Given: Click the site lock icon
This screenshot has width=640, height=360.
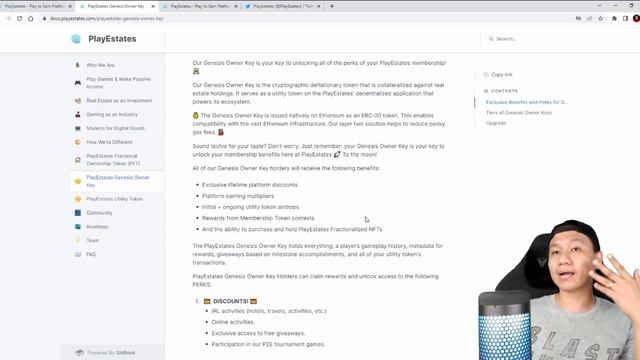Looking at the screenshot, I should click(x=44, y=18).
